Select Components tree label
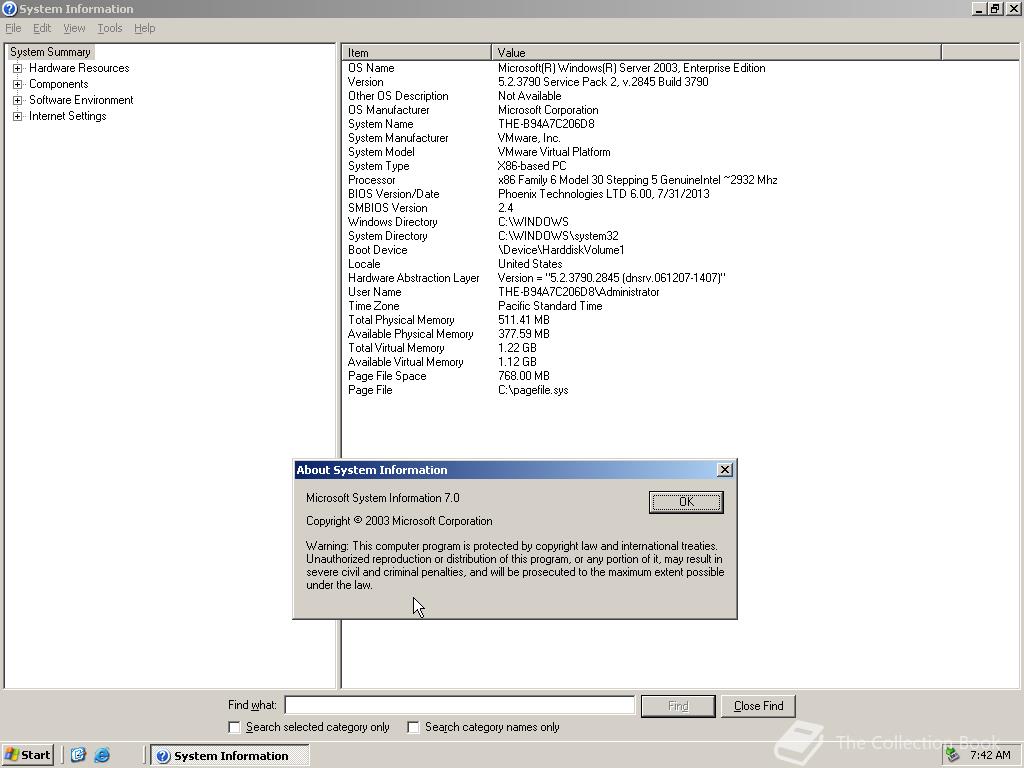 point(59,84)
